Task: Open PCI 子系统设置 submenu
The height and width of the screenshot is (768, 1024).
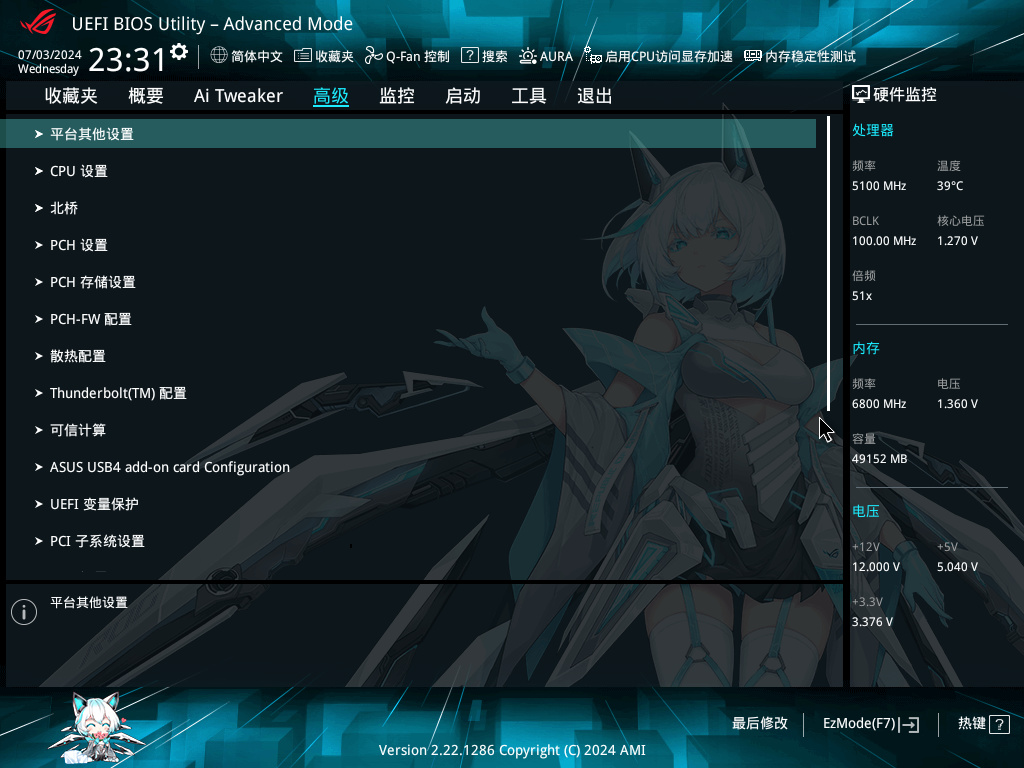Action: (408, 541)
